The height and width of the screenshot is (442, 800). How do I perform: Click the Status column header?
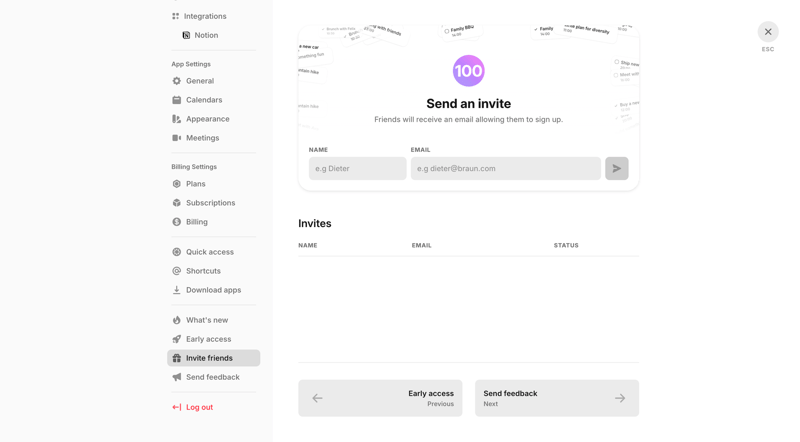(x=566, y=245)
